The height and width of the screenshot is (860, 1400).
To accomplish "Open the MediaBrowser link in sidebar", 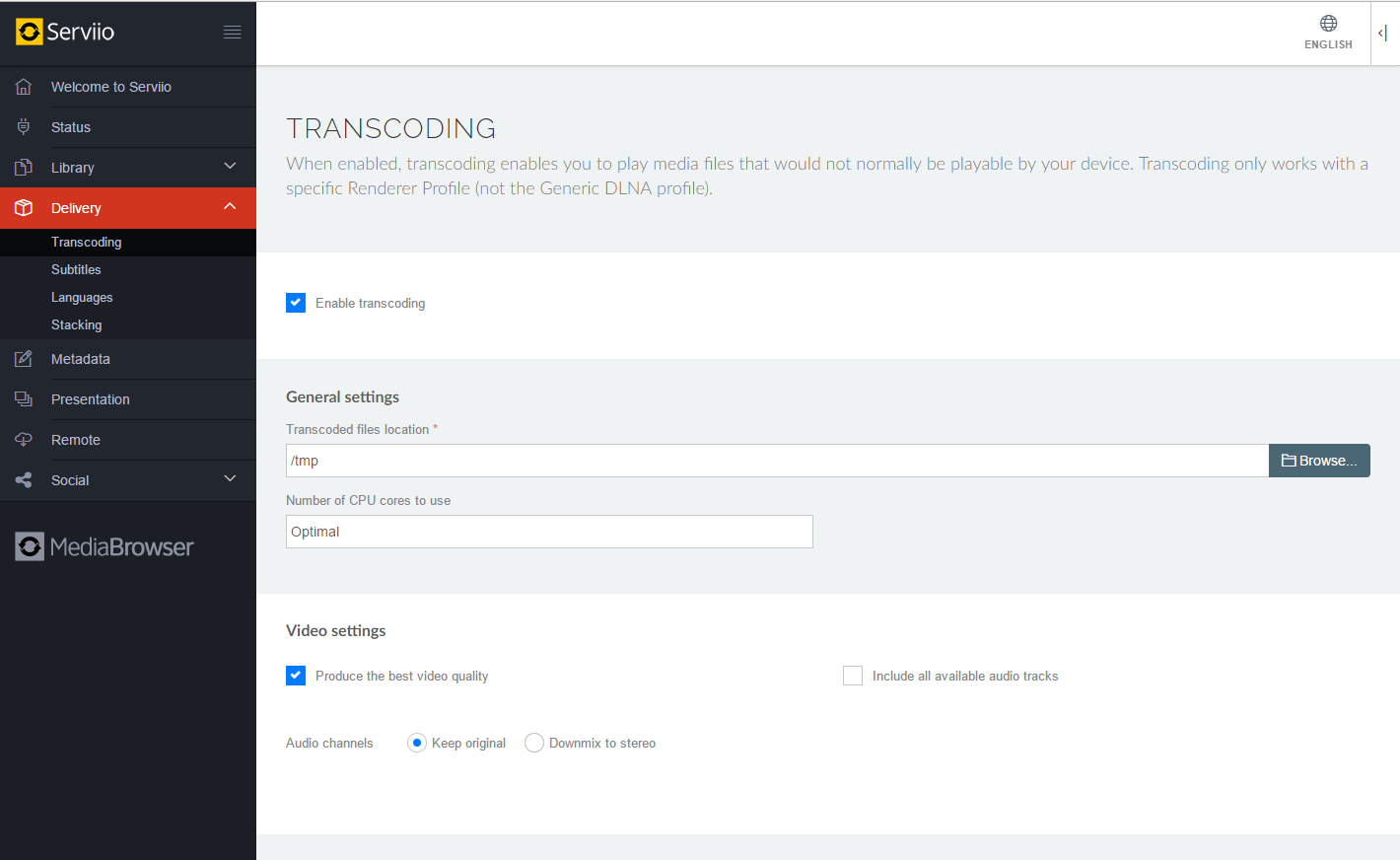I will (x=105, y=546).
